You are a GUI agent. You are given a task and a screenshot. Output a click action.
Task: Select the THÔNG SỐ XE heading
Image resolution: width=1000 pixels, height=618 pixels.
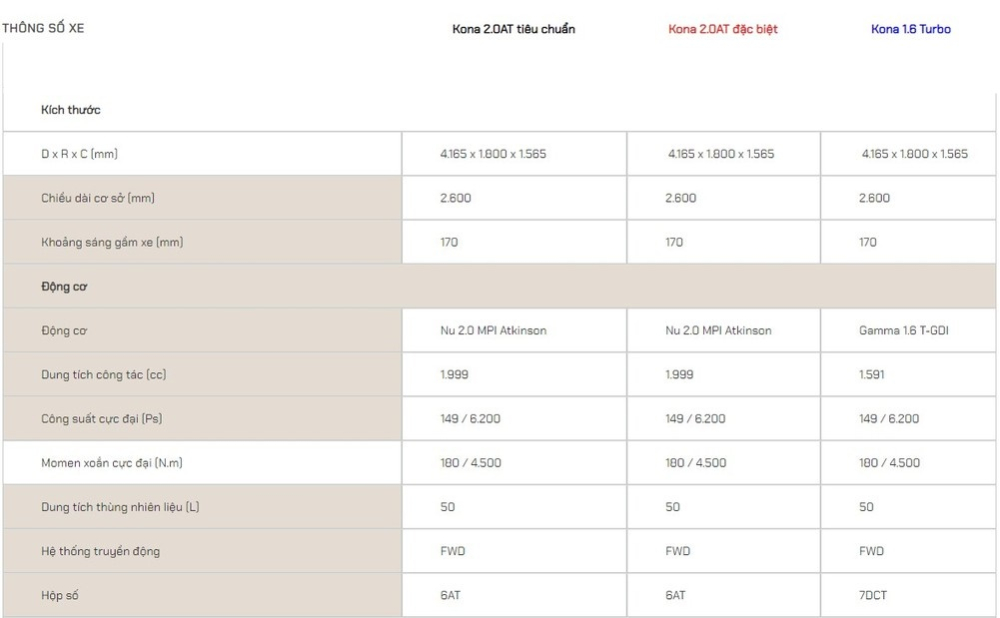(43, 28)
